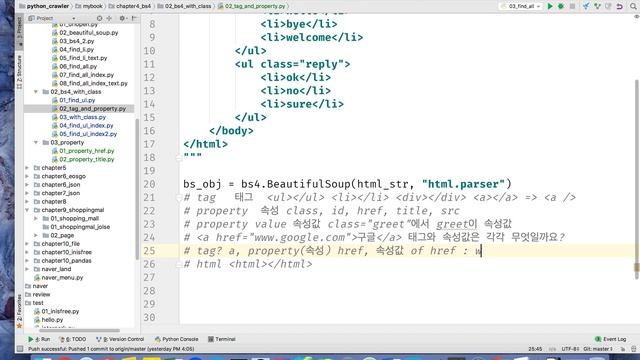Open the run configuration dropdown 03_find_all

point(521,6)
